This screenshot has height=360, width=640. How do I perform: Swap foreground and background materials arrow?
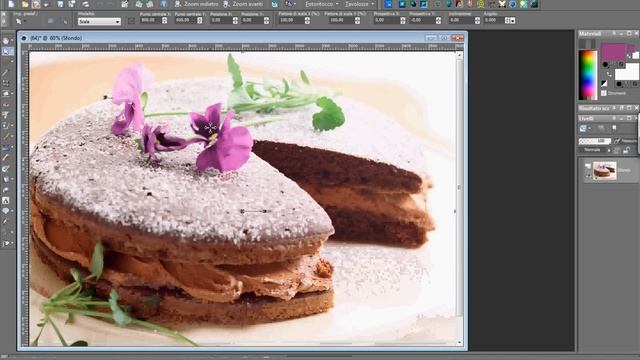(609, 75)
